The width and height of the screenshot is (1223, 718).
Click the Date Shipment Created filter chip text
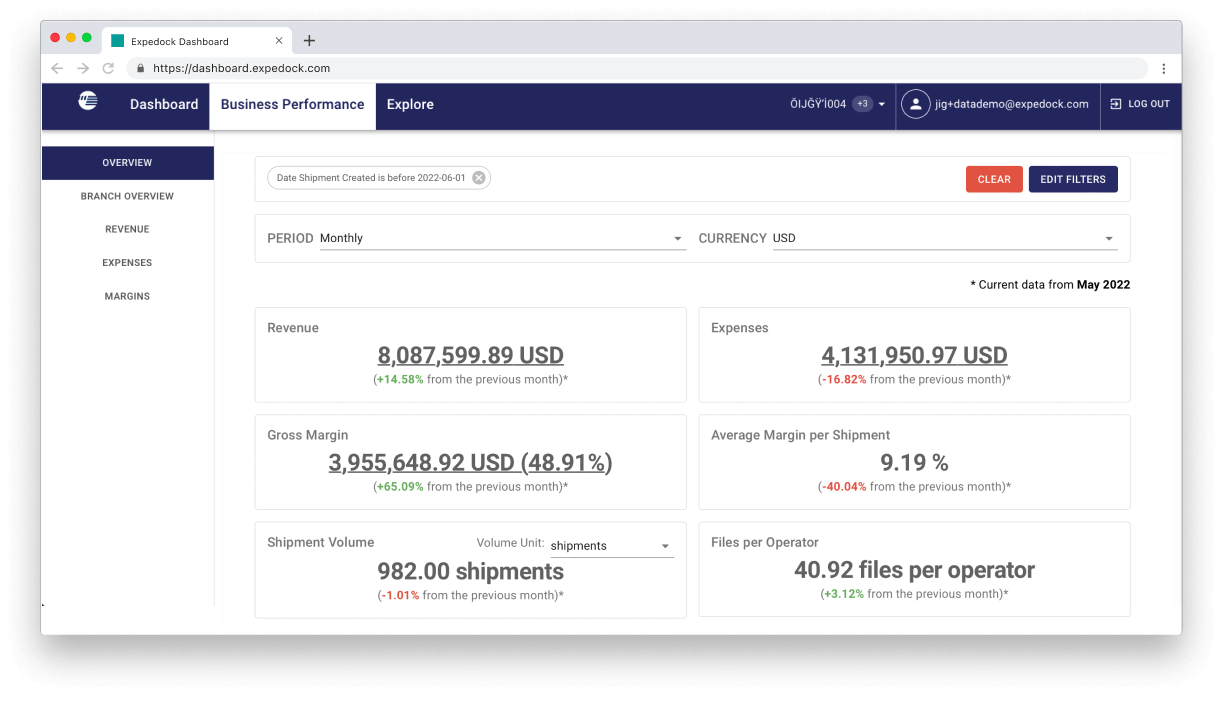click(x=371, y=178)
